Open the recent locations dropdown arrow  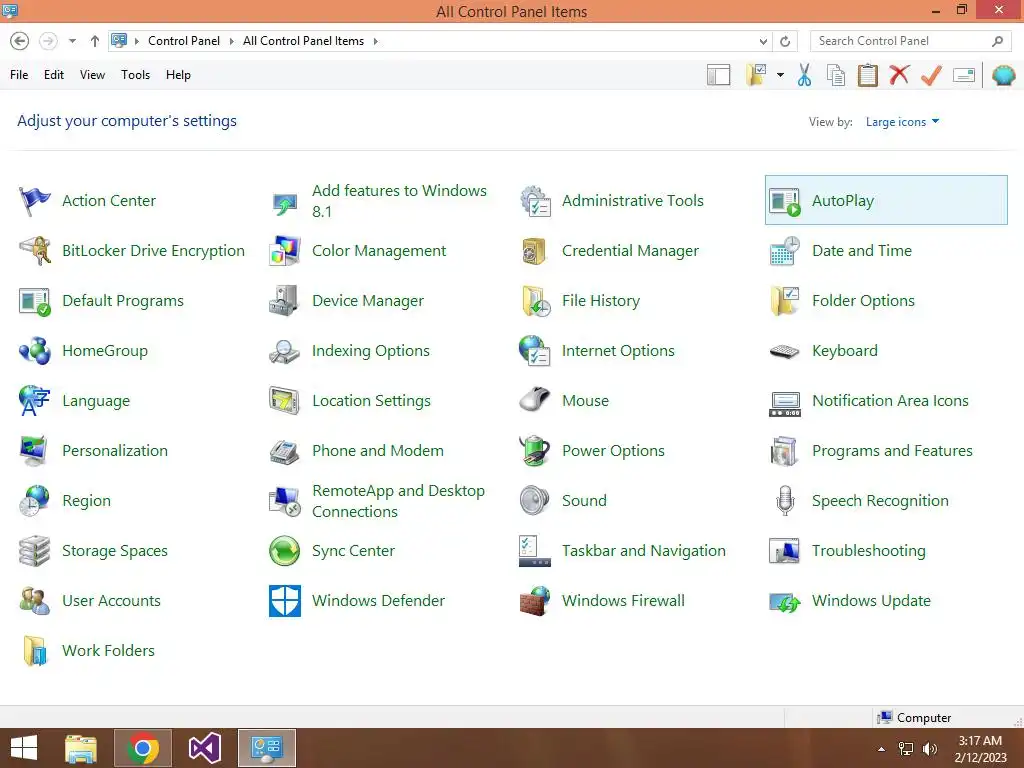[x=72, y=41]
